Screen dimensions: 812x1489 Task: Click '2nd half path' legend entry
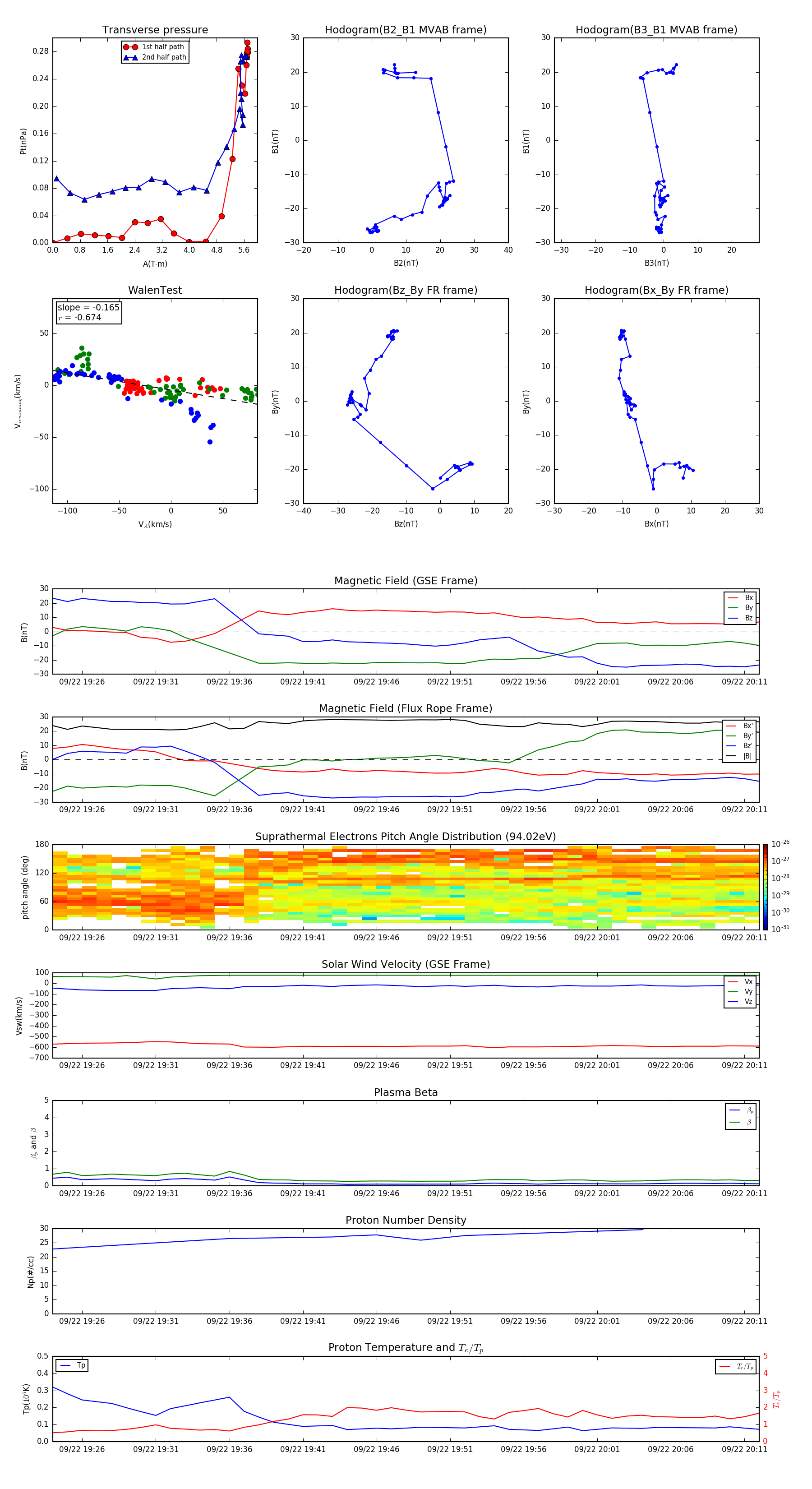click(154, 57)
